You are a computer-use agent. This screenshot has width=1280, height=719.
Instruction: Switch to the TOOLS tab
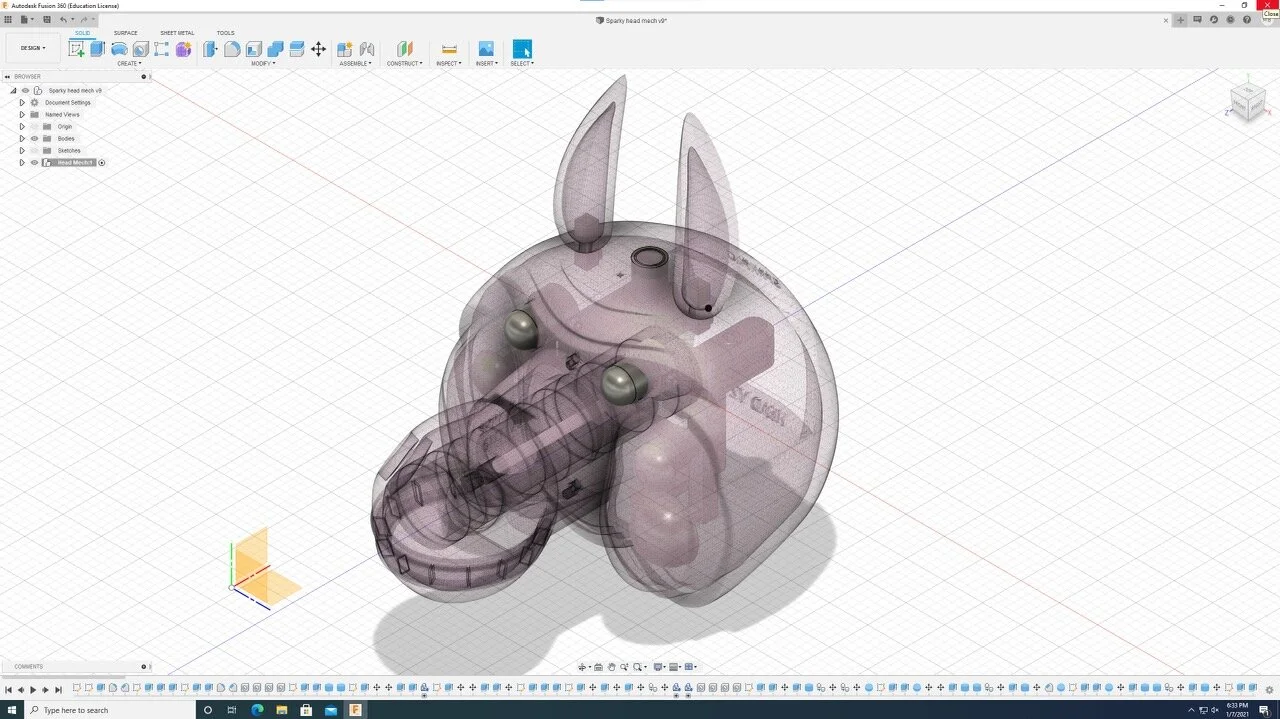[226, 33]
